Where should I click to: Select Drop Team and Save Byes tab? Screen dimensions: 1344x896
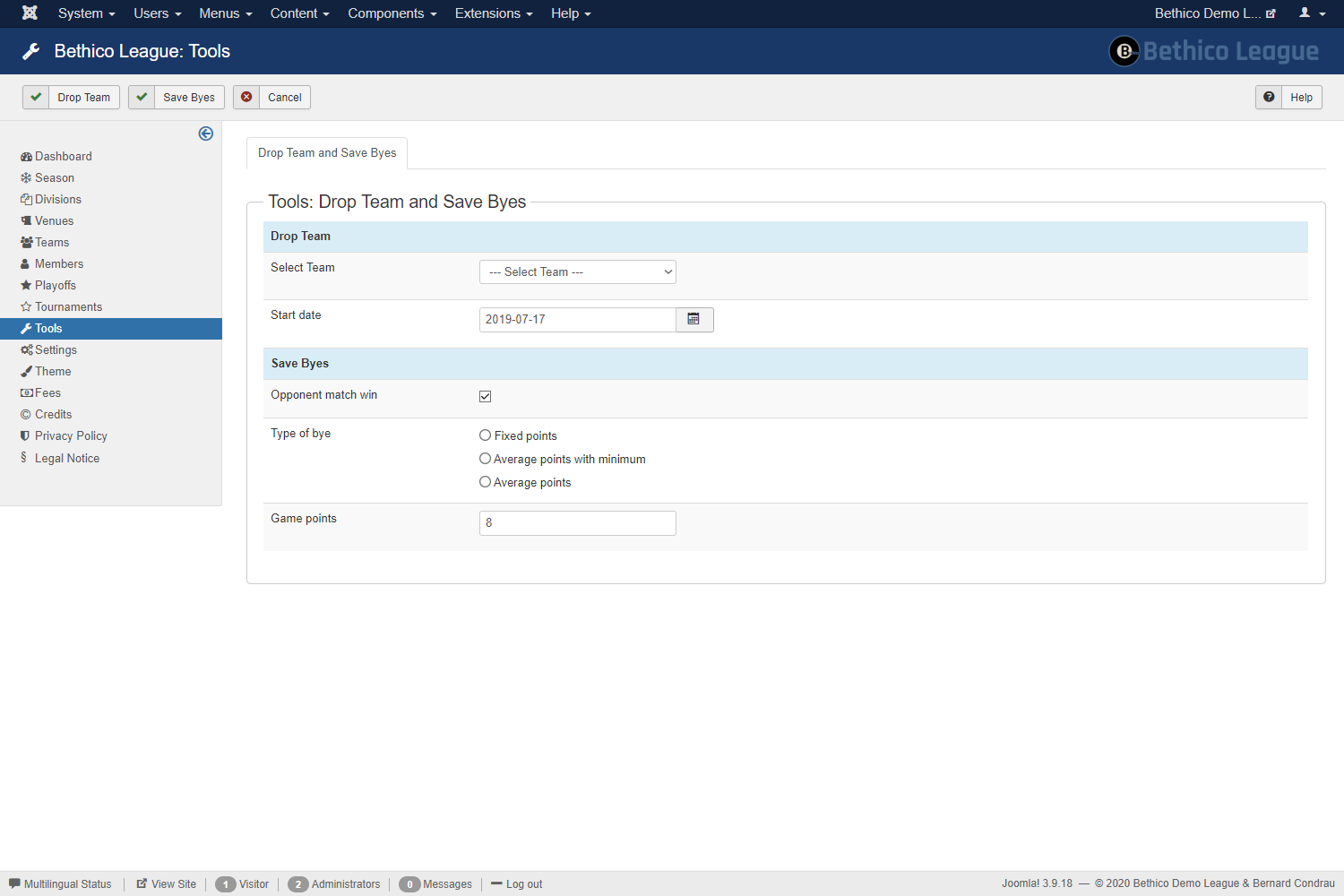tap(327, 153)
